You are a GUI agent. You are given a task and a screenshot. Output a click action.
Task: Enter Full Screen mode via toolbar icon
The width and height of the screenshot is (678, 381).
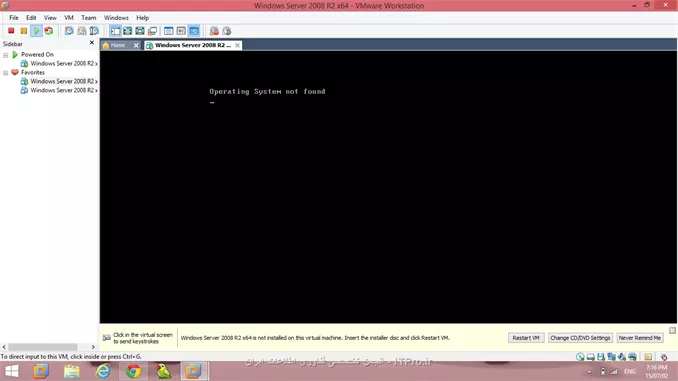pyautogui.click(x=128, y=31)
